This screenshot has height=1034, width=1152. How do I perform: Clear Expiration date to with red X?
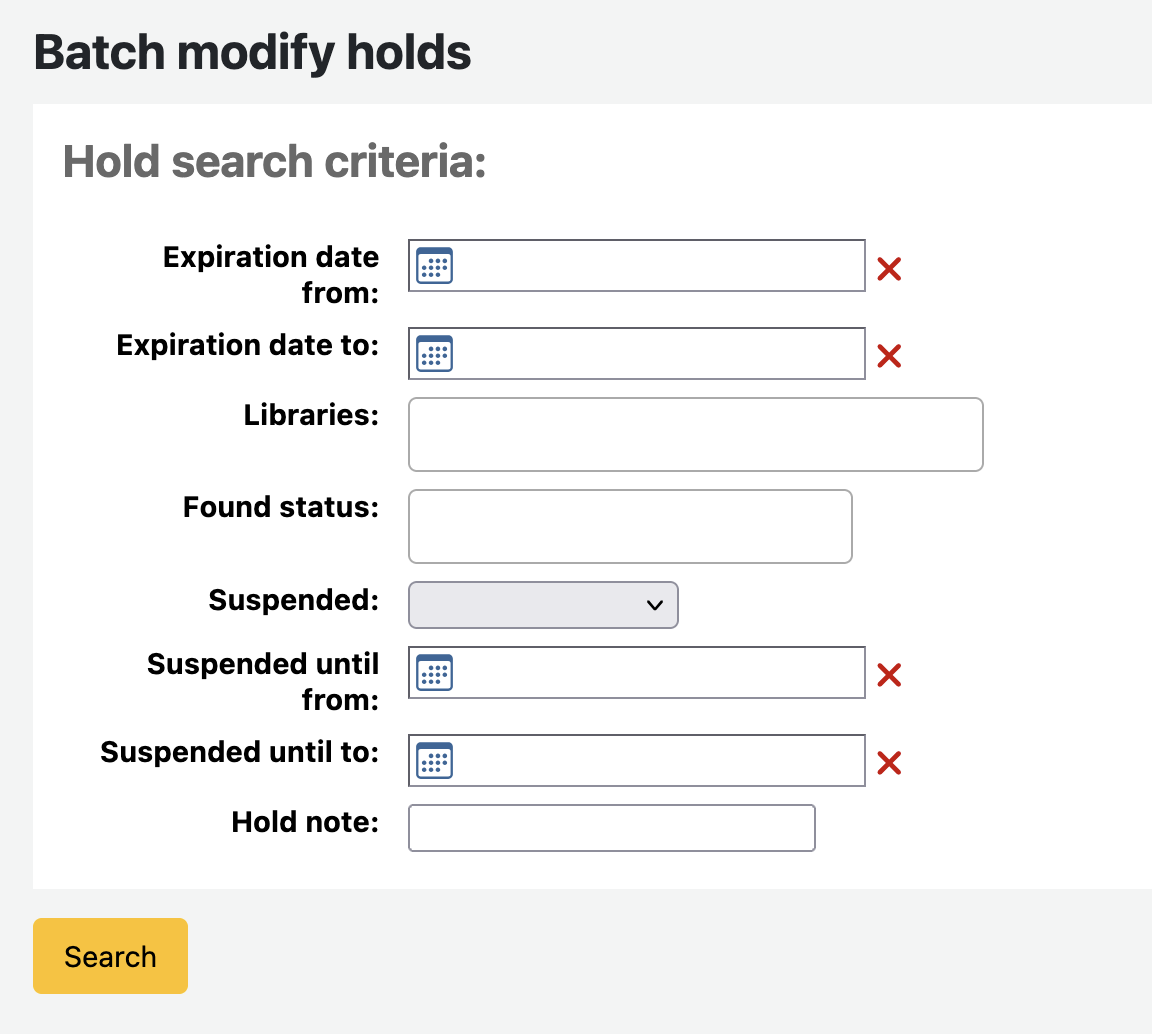pyautogui.click(x=889, y=356)
